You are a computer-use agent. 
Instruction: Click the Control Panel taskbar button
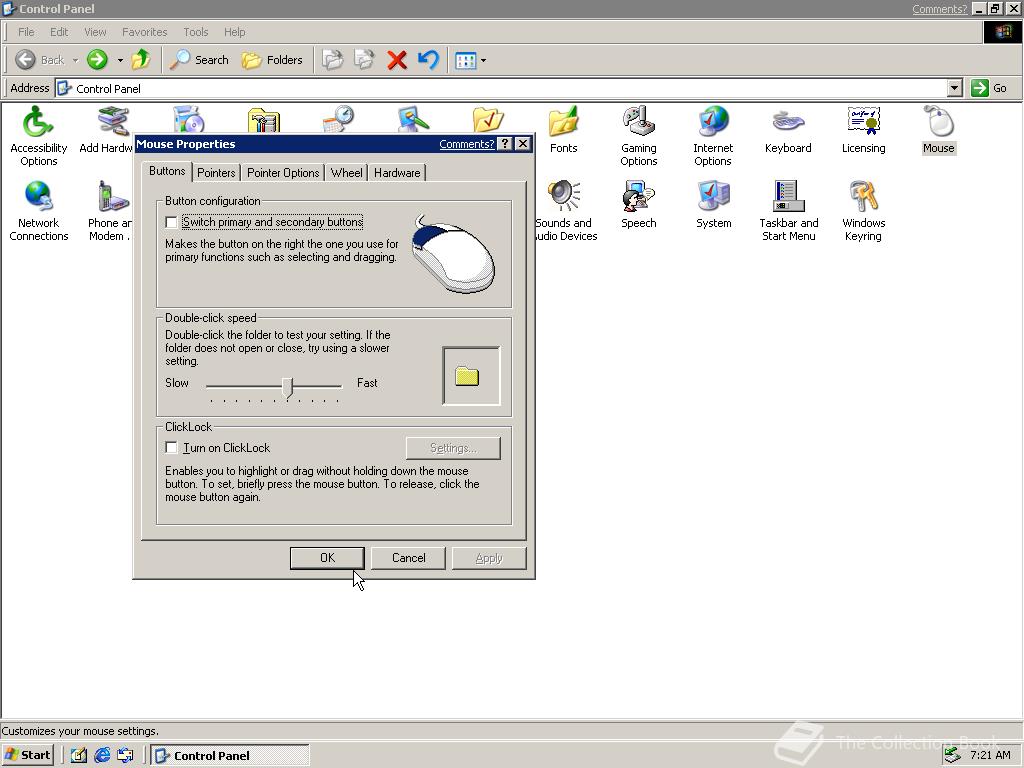tap(230, 756)
